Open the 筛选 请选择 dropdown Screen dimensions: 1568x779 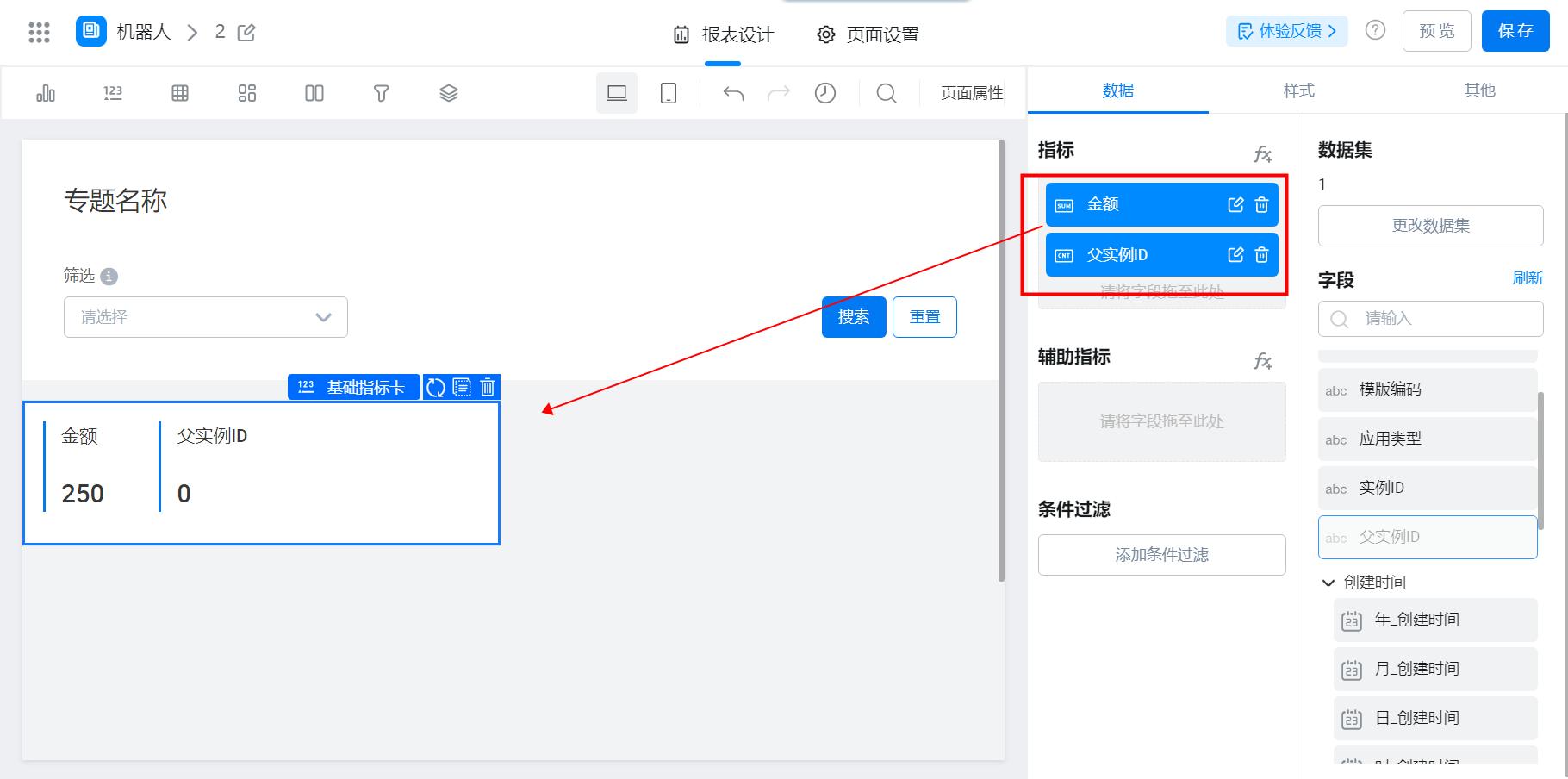[x=206, y=317]
